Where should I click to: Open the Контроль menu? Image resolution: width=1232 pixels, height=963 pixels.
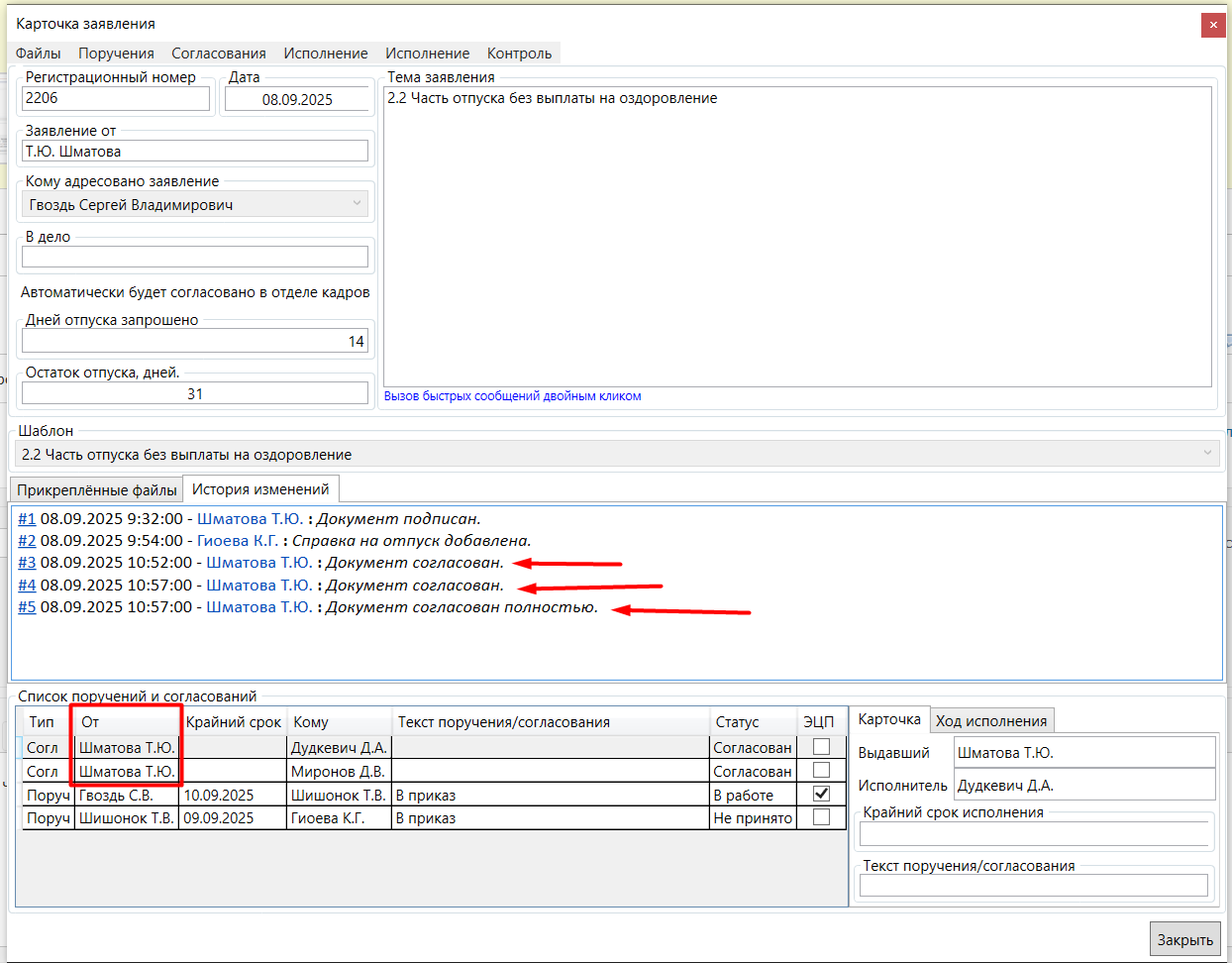tap(519, 53)
